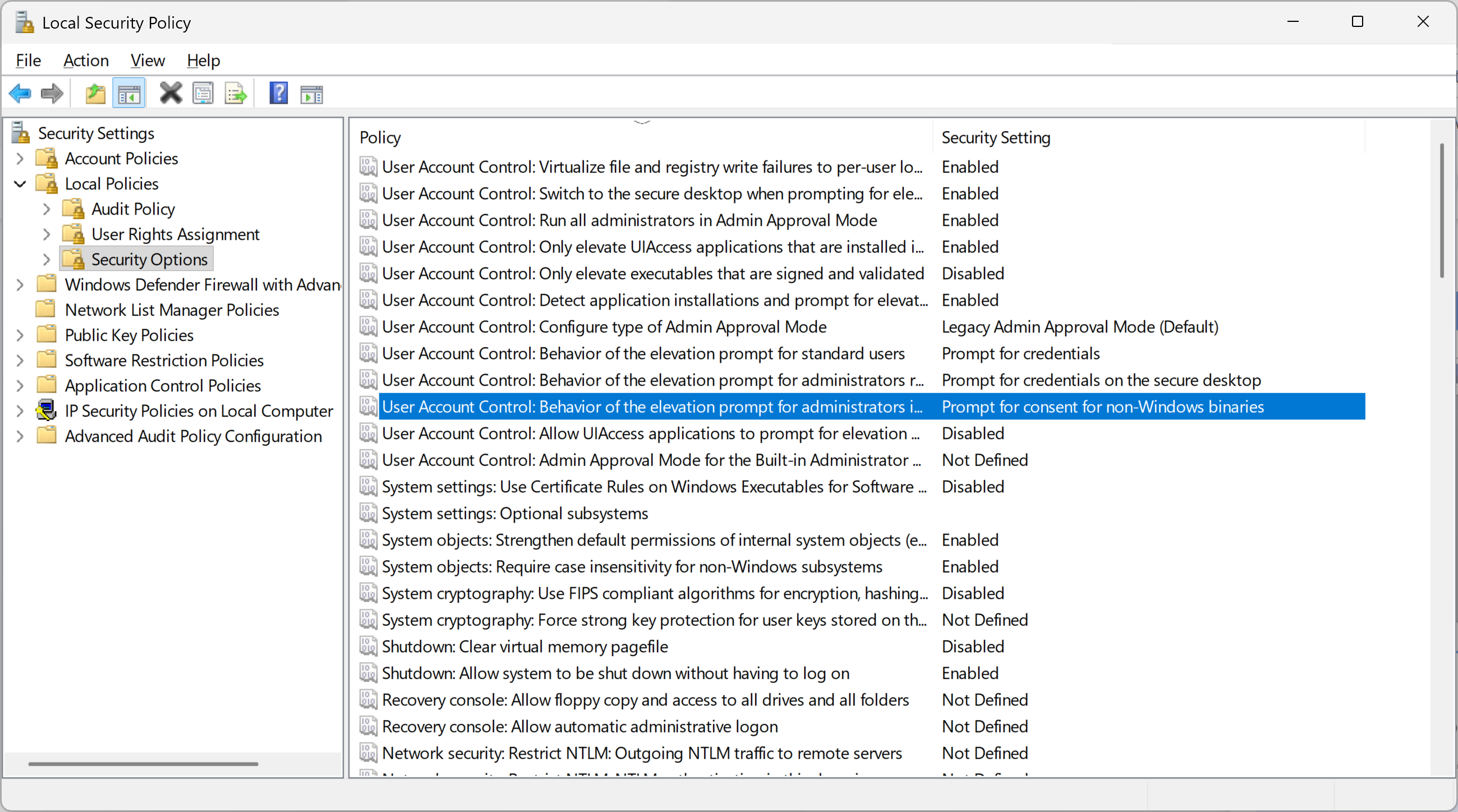Image resolution: width=1458 pixels, height=812 pixels.
Task: Select Shutdown: Clear virtual memory pagefile policy
Action: coord(525,647)
